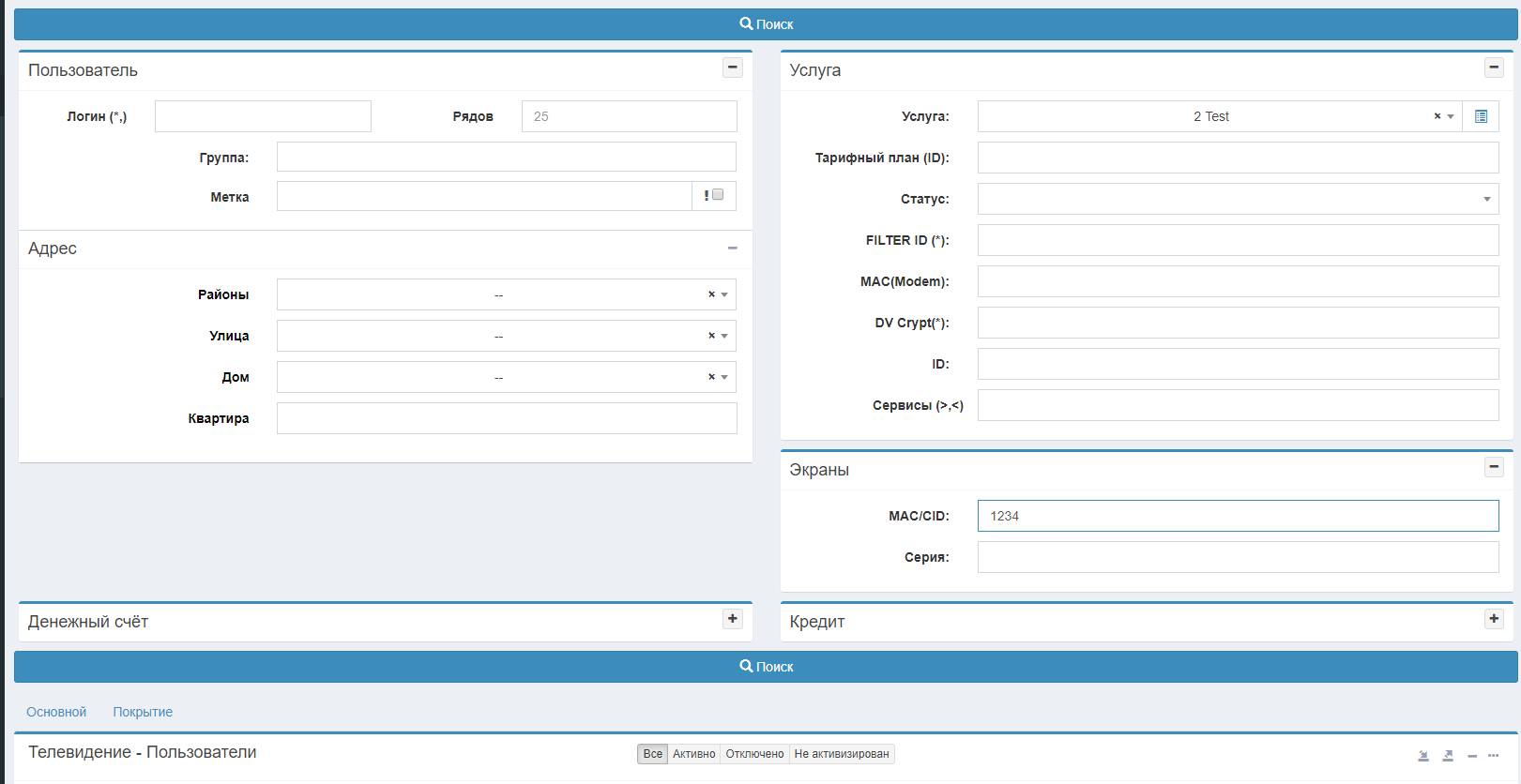The height and width of the screenshot is (784, 1521).
Task: Select the Не активизирован status filter
Action: tap(841, 754)
